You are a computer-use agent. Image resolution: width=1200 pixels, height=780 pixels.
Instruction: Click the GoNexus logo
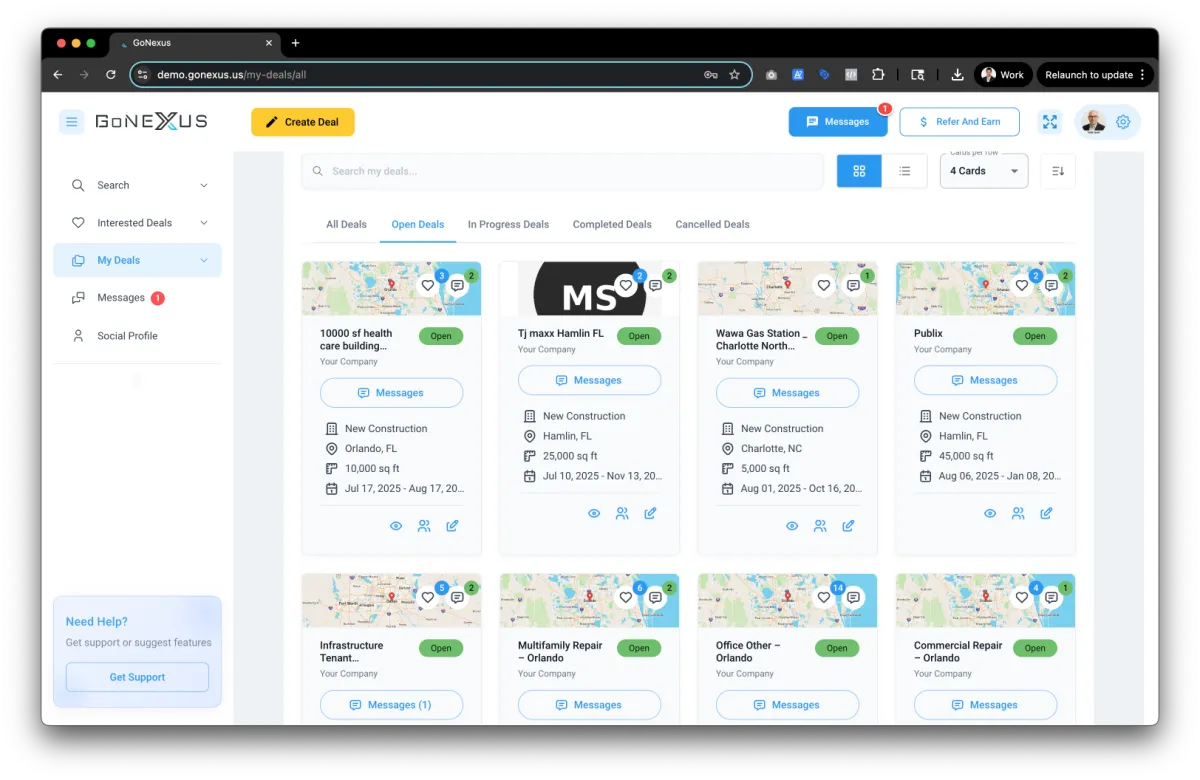pyautogui.click(x=151, y=122)
